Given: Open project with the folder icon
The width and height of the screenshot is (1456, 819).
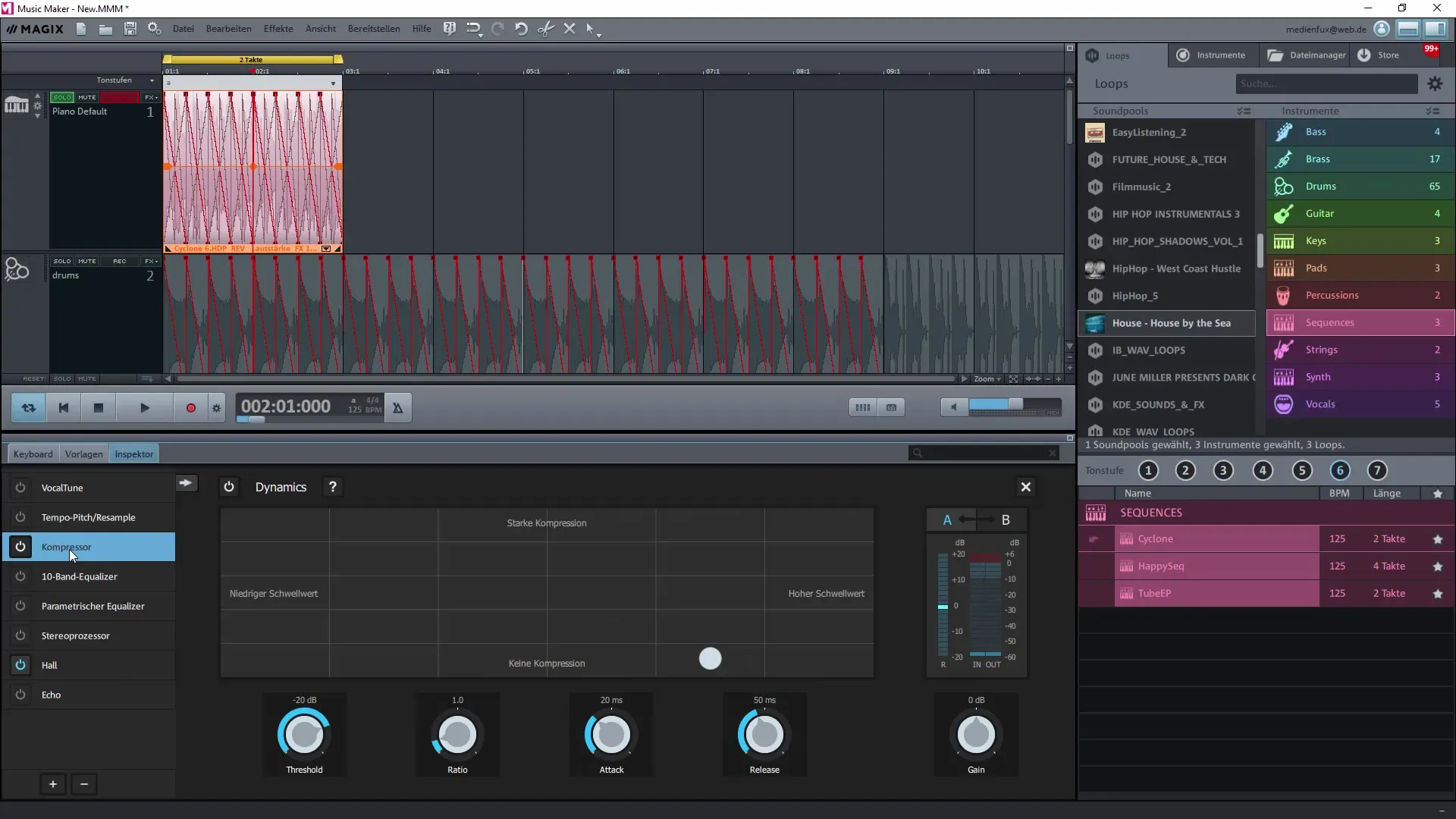Looking at the screenshot, I should click(105, 29).
